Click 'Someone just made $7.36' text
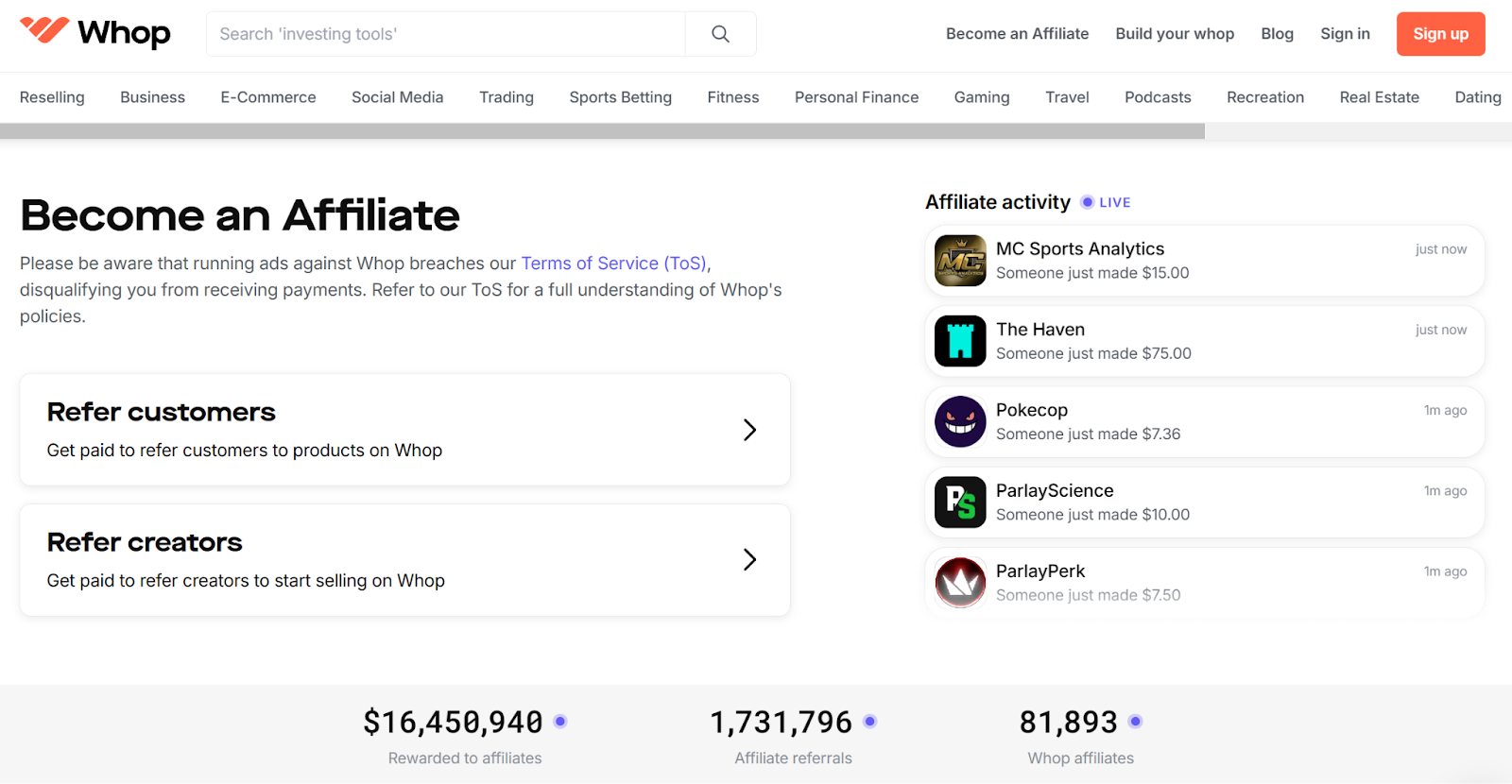 point(1089,434)
